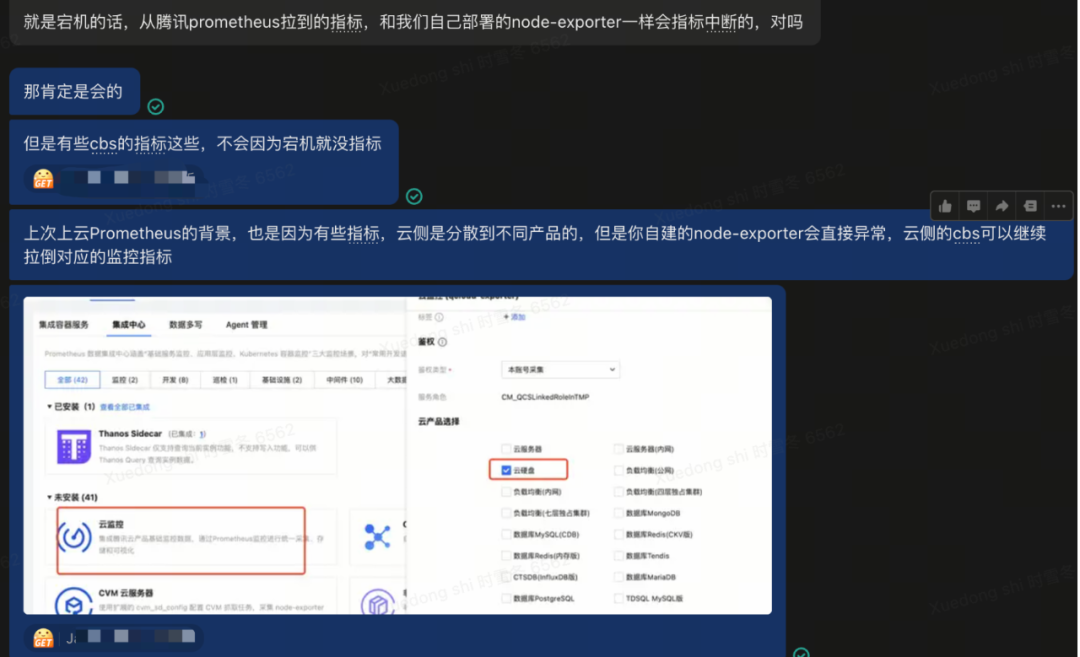Open the Thanos Sidecar card
Image resolution: width=1080 pixels, height=657 pixels.
(191, 446)
